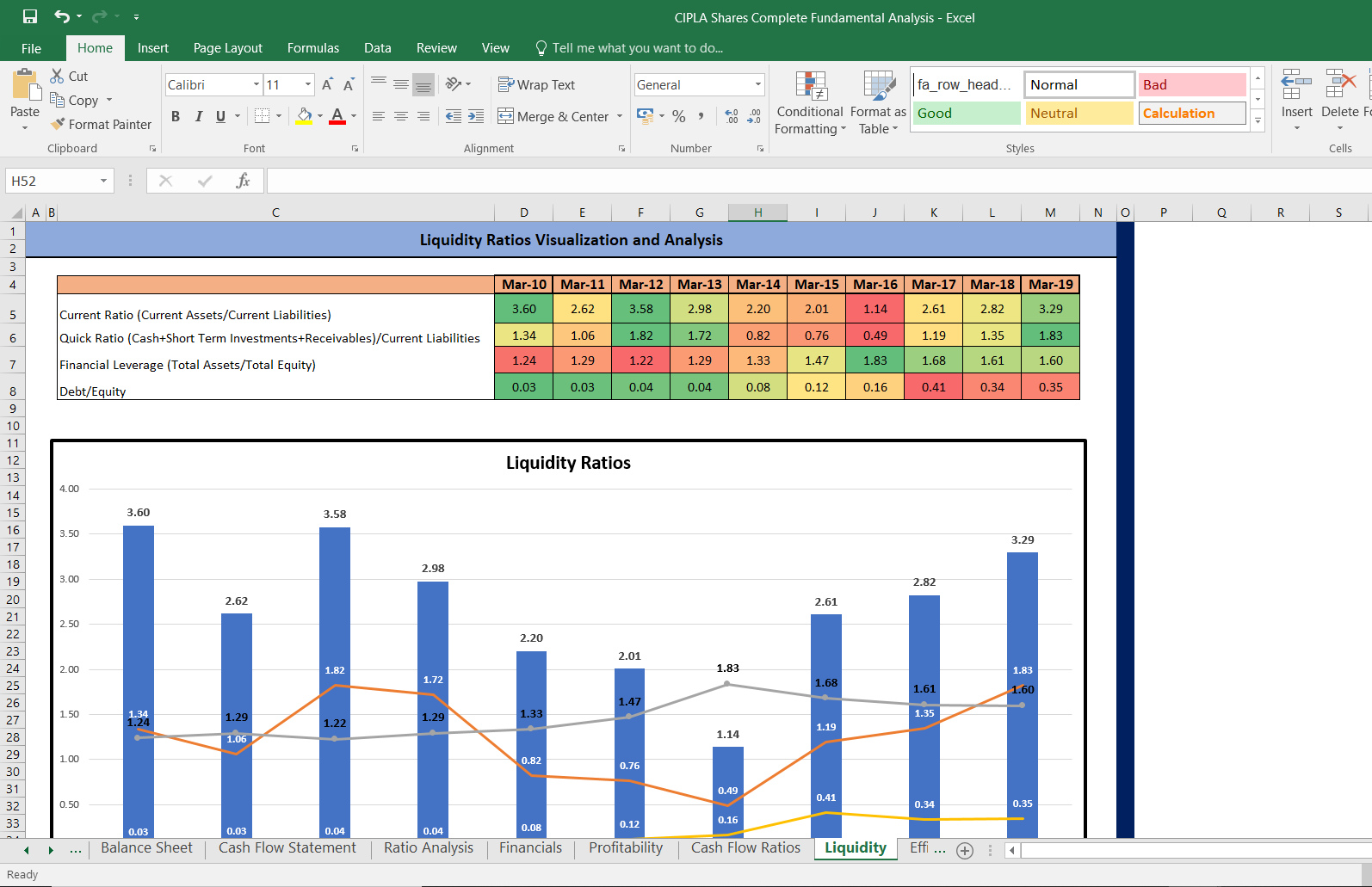Align text to the middle of cell
Screen dimensions: 1372x887
tap(401, 84)
